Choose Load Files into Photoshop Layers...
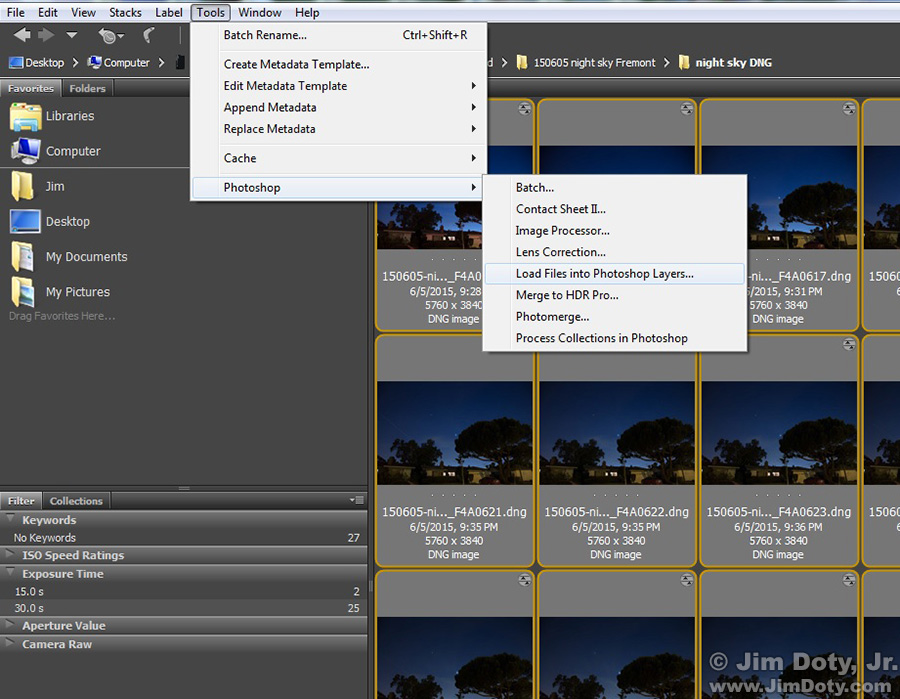The width and height of the screenshot is (900, 699). click(x=615, y=274)
